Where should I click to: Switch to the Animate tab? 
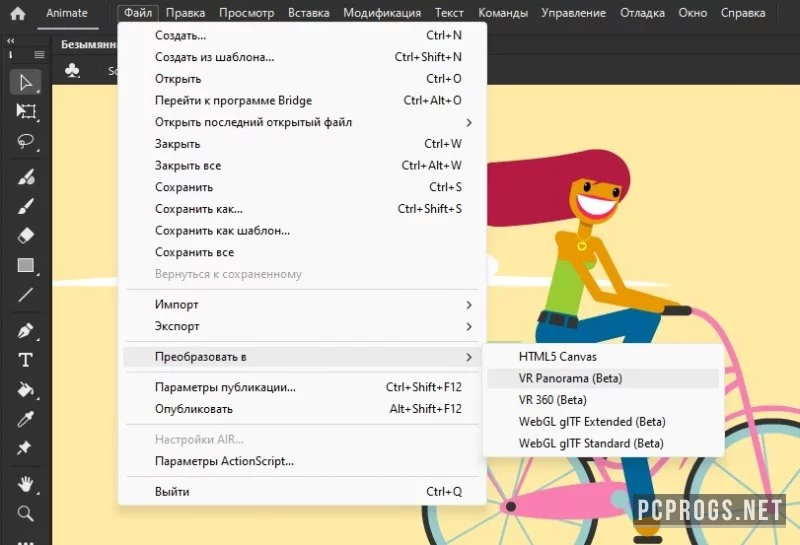[x=67, y=13]
